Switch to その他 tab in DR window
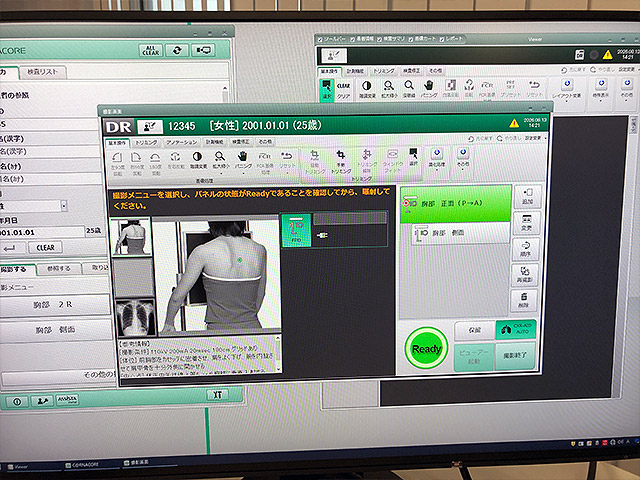The image size is (640, 480). 265,142
